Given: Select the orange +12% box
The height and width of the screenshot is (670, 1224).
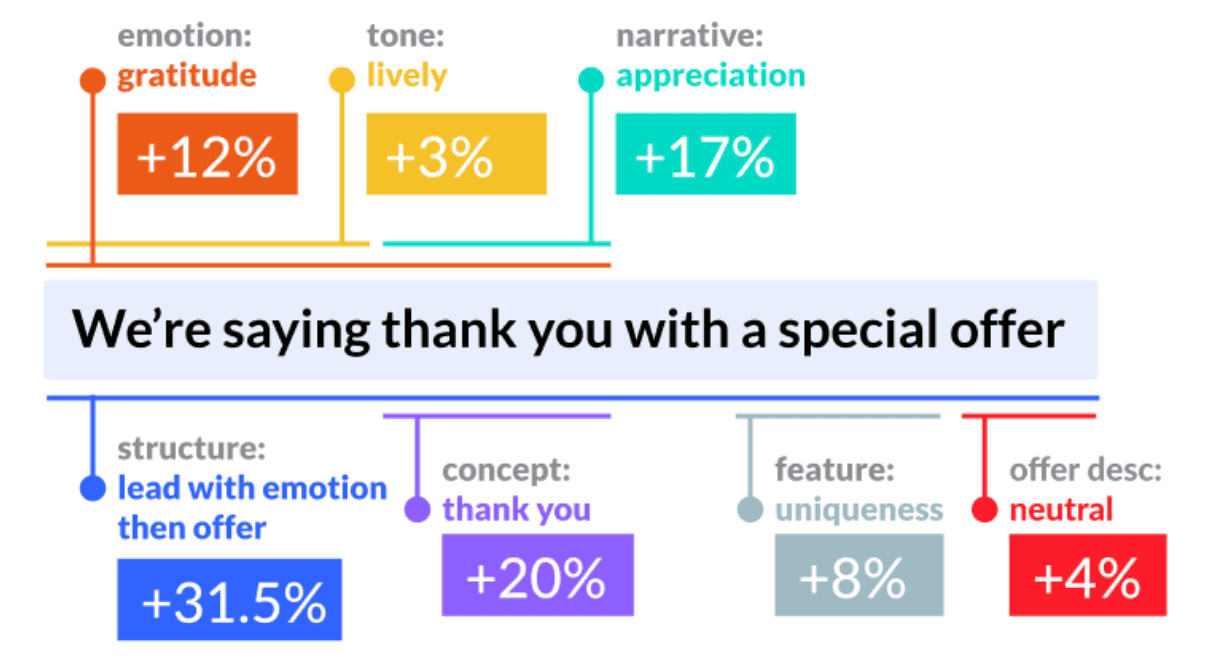Looking at the screenshot, I should pos(207,154).
